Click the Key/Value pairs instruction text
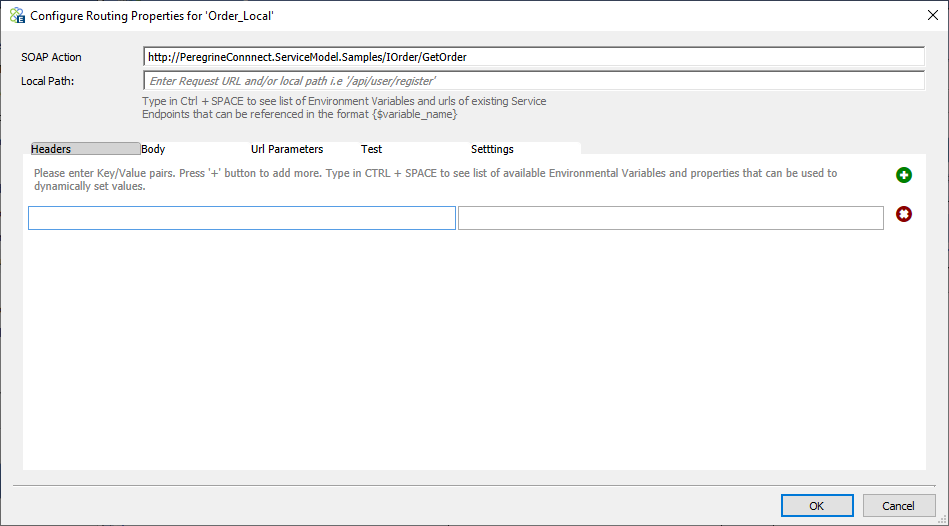Viewport: 949px width, 526px height. coord(435,180)
